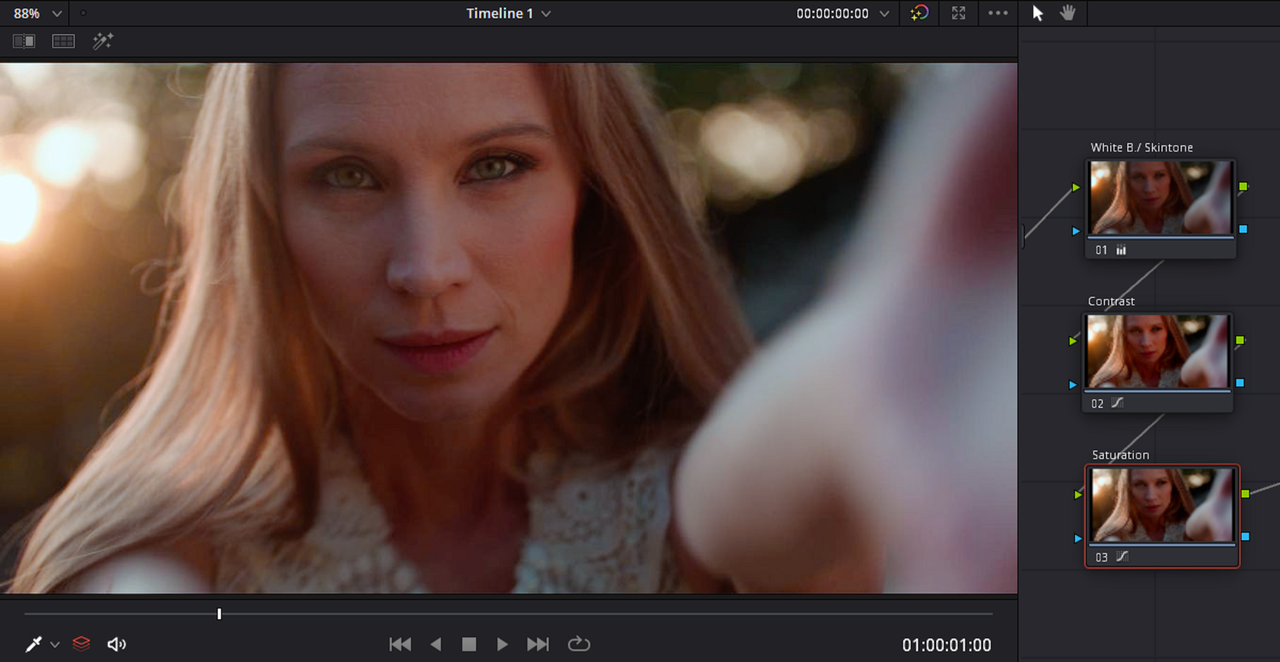Toggle the image wipe split view

click(x=24, y=41)
